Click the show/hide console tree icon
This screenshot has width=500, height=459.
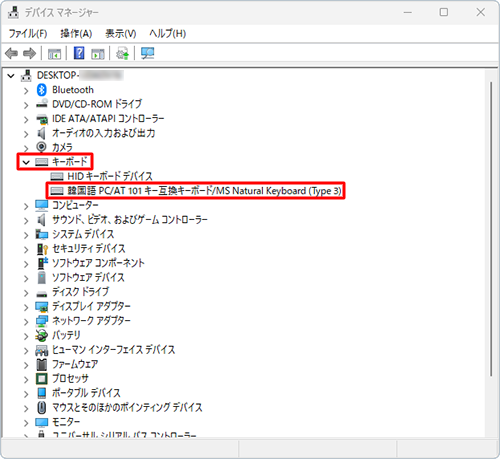click(x=54, y=54)
